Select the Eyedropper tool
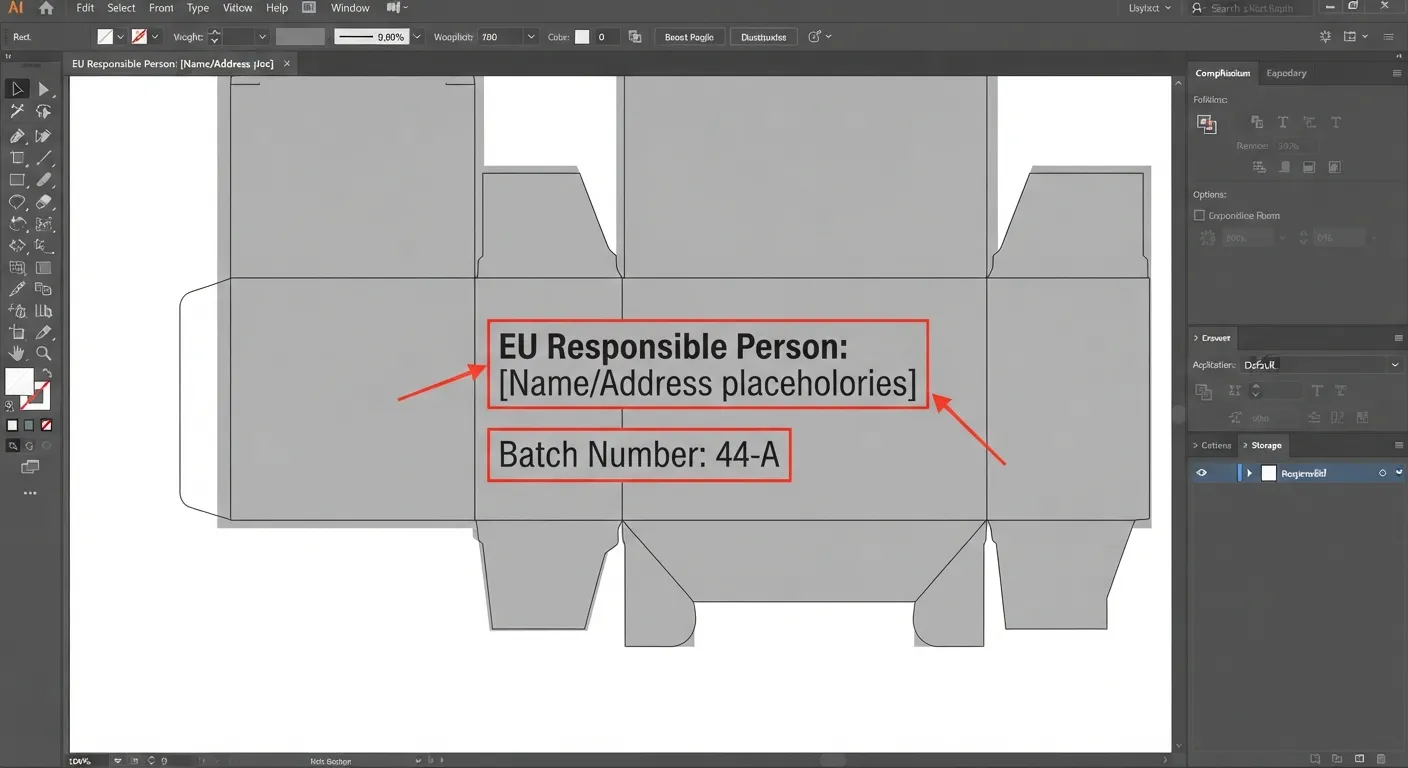Image resolution: width=1408 pixels, height=768 pixels. point(17,289)
